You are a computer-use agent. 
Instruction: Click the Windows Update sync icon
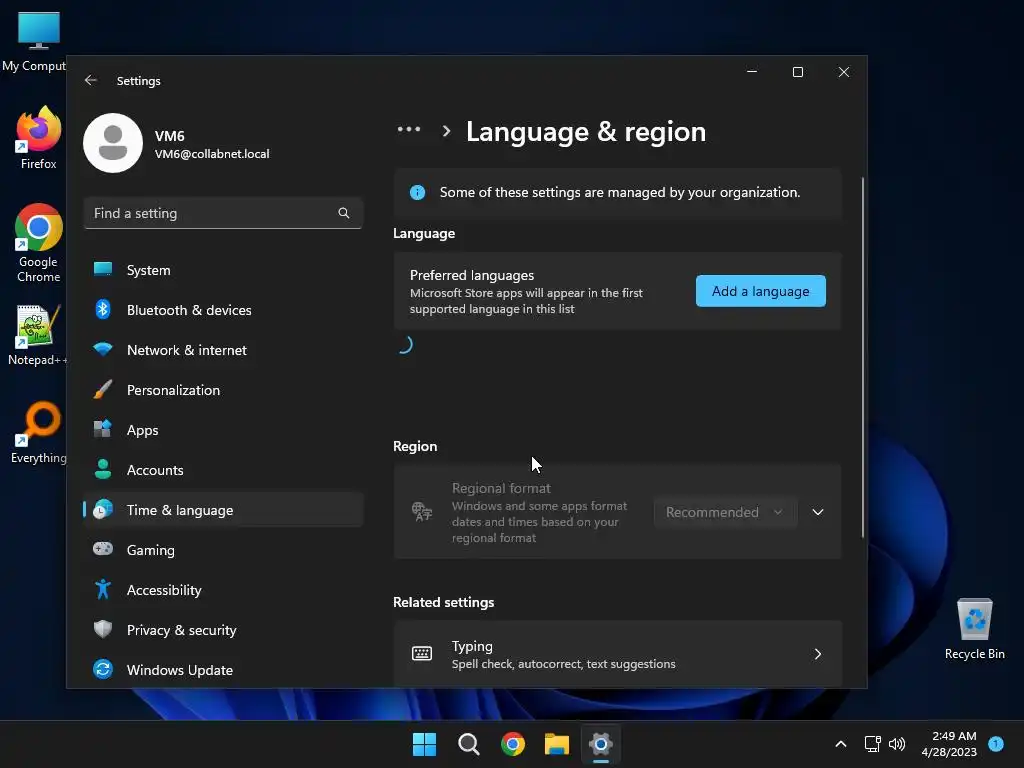[x=103, y=669]
